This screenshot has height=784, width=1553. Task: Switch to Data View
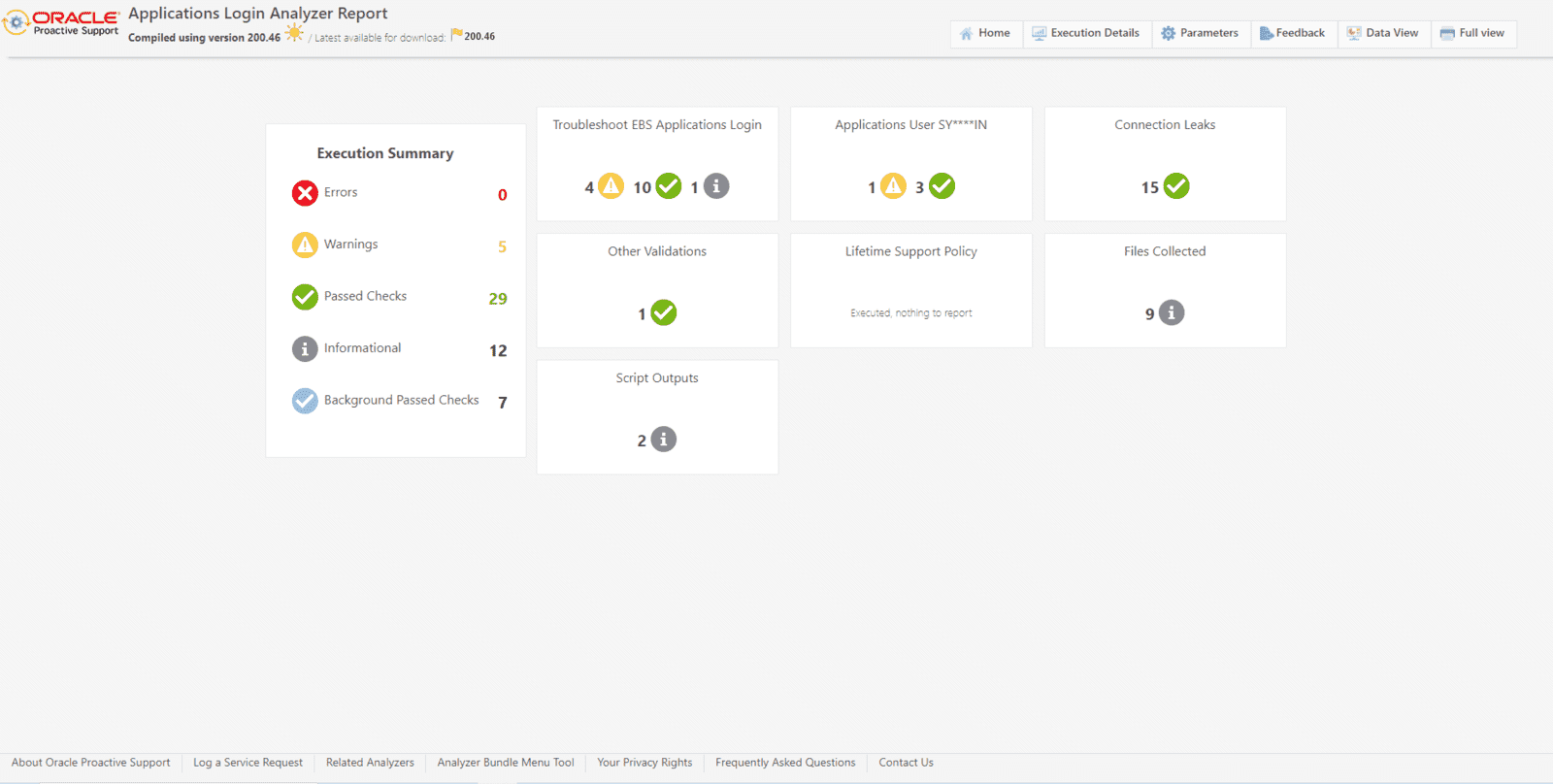tap(1383, 33)
